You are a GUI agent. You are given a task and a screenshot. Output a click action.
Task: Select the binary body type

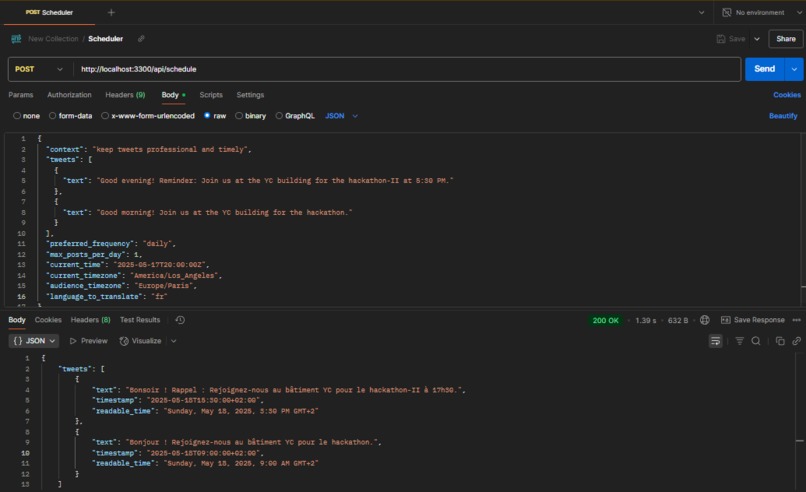click(x=239, y=116)
